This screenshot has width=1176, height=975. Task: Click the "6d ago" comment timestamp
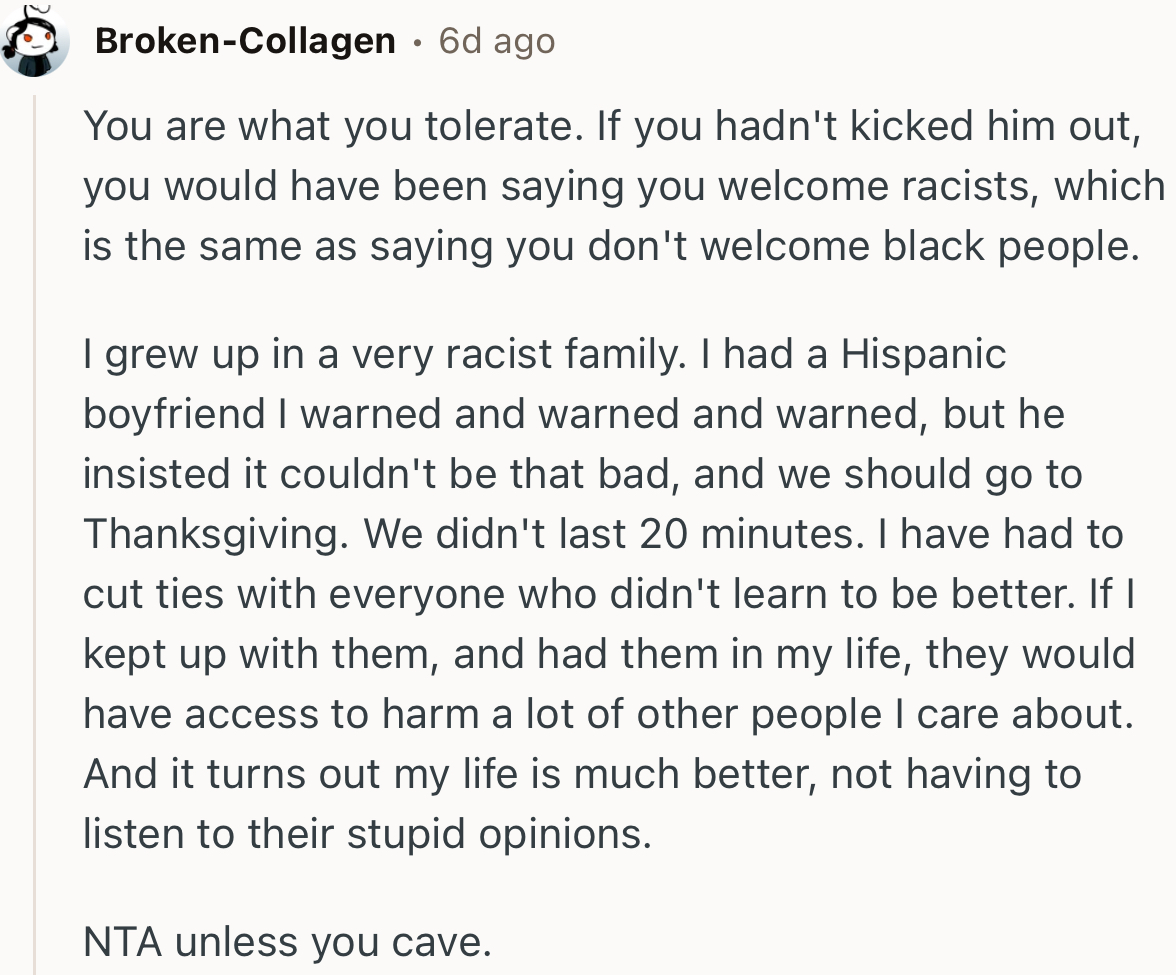(496, 42)
